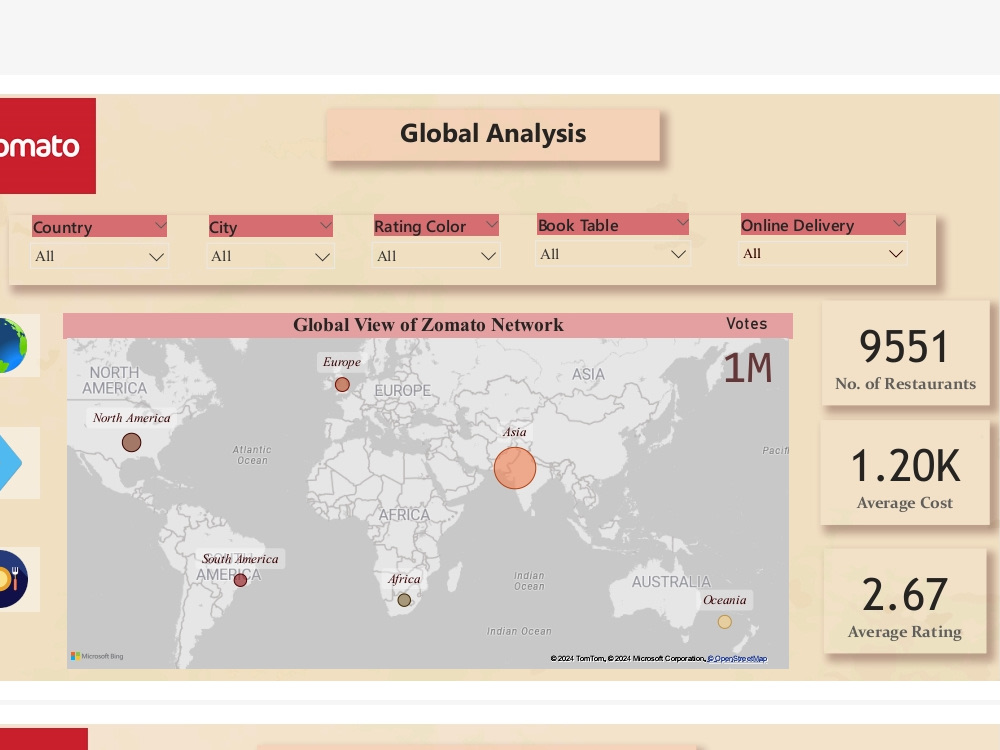Open the Rating Color dropdown
Viewport: 1000px width, 750px height.
tap(488, 256)
